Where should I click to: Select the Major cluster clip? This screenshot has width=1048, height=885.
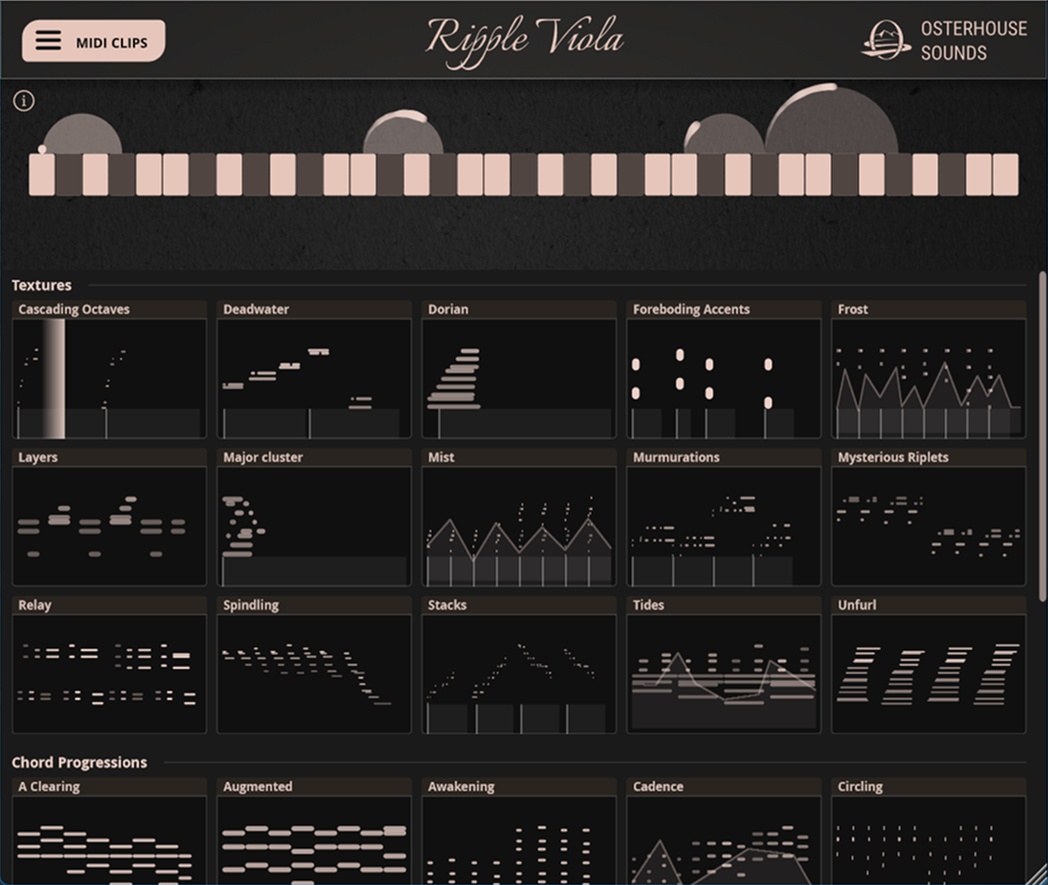click(x=314, y=517)
